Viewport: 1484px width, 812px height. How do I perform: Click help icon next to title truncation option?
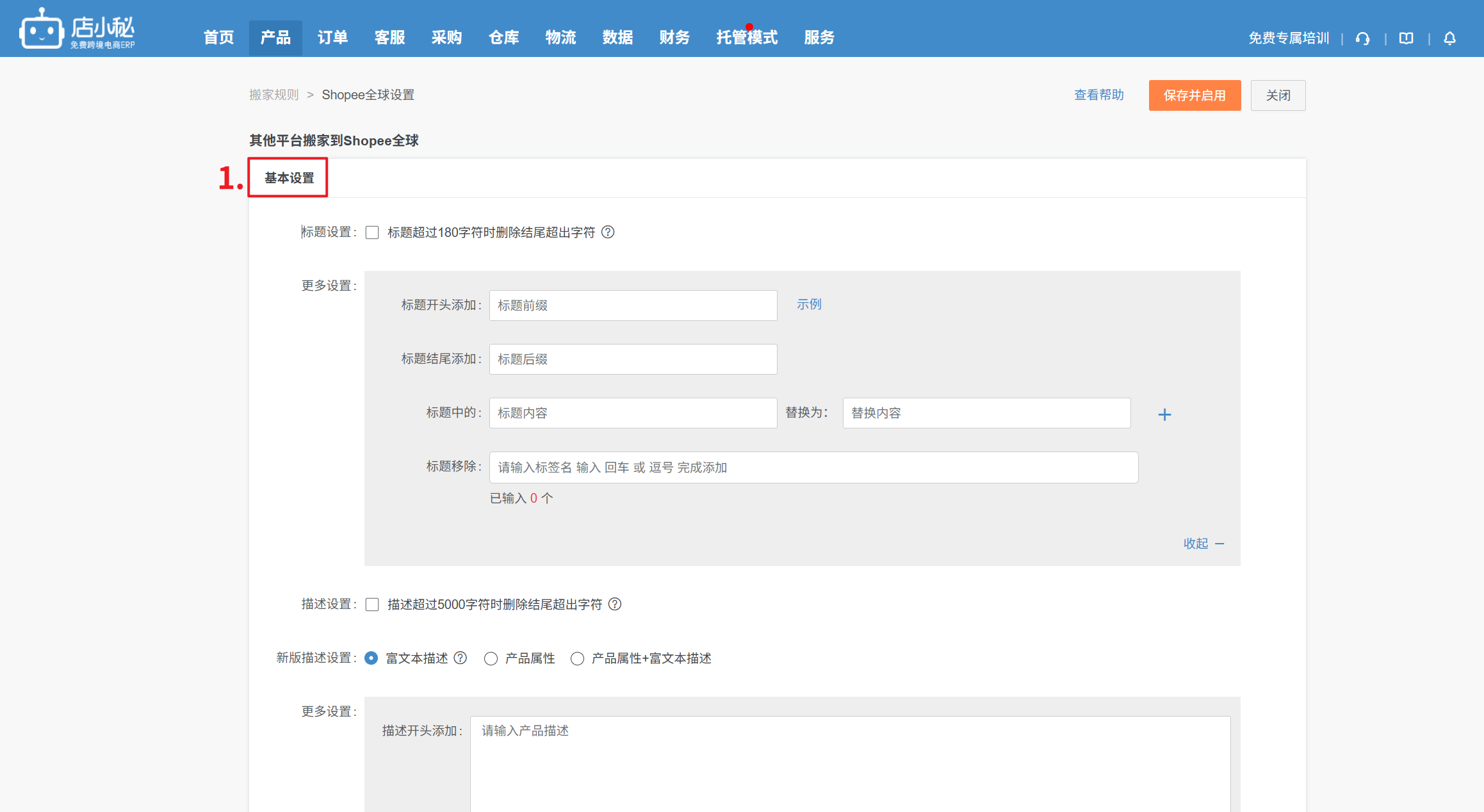pyautogui.click(x=608, y=232)
